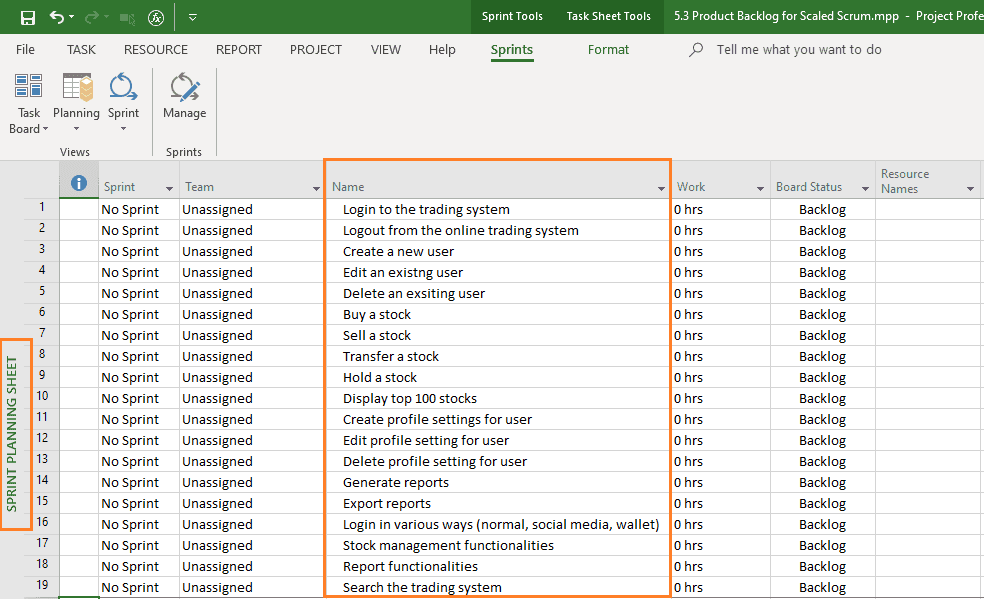984x599 pixels.
Task: Click task 'Delete an exsiting user'
Action: click(414, 294)
